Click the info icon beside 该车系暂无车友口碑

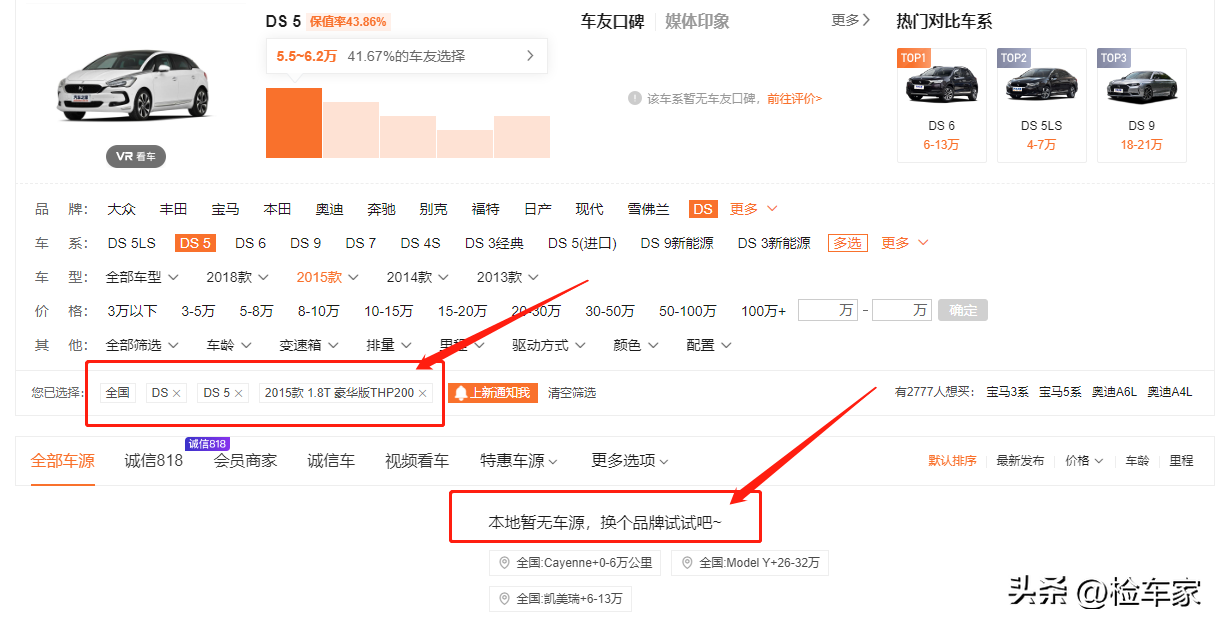pos(634,98)
